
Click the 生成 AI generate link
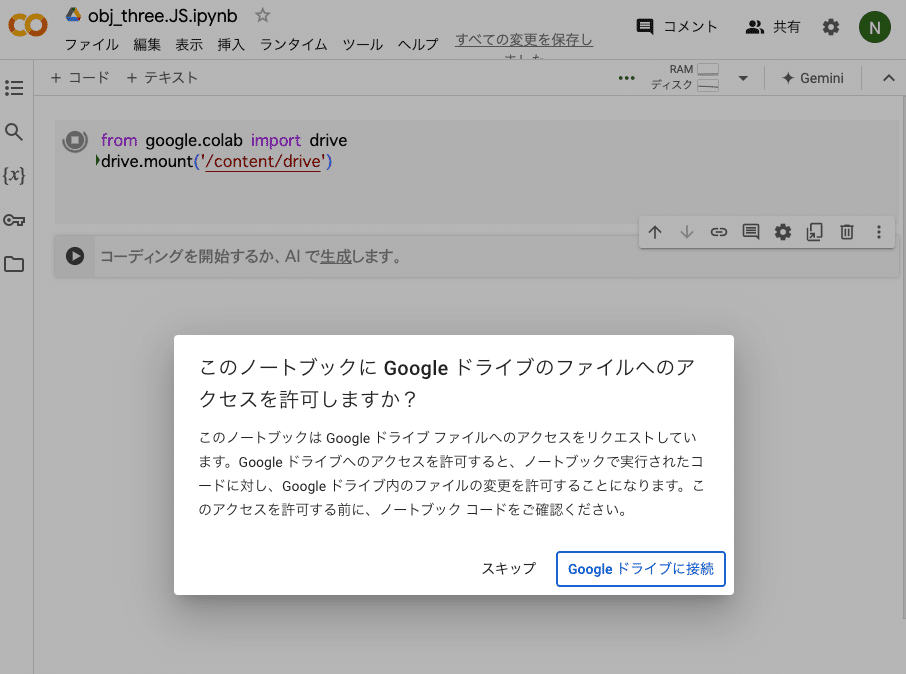[x=336, y=256]
